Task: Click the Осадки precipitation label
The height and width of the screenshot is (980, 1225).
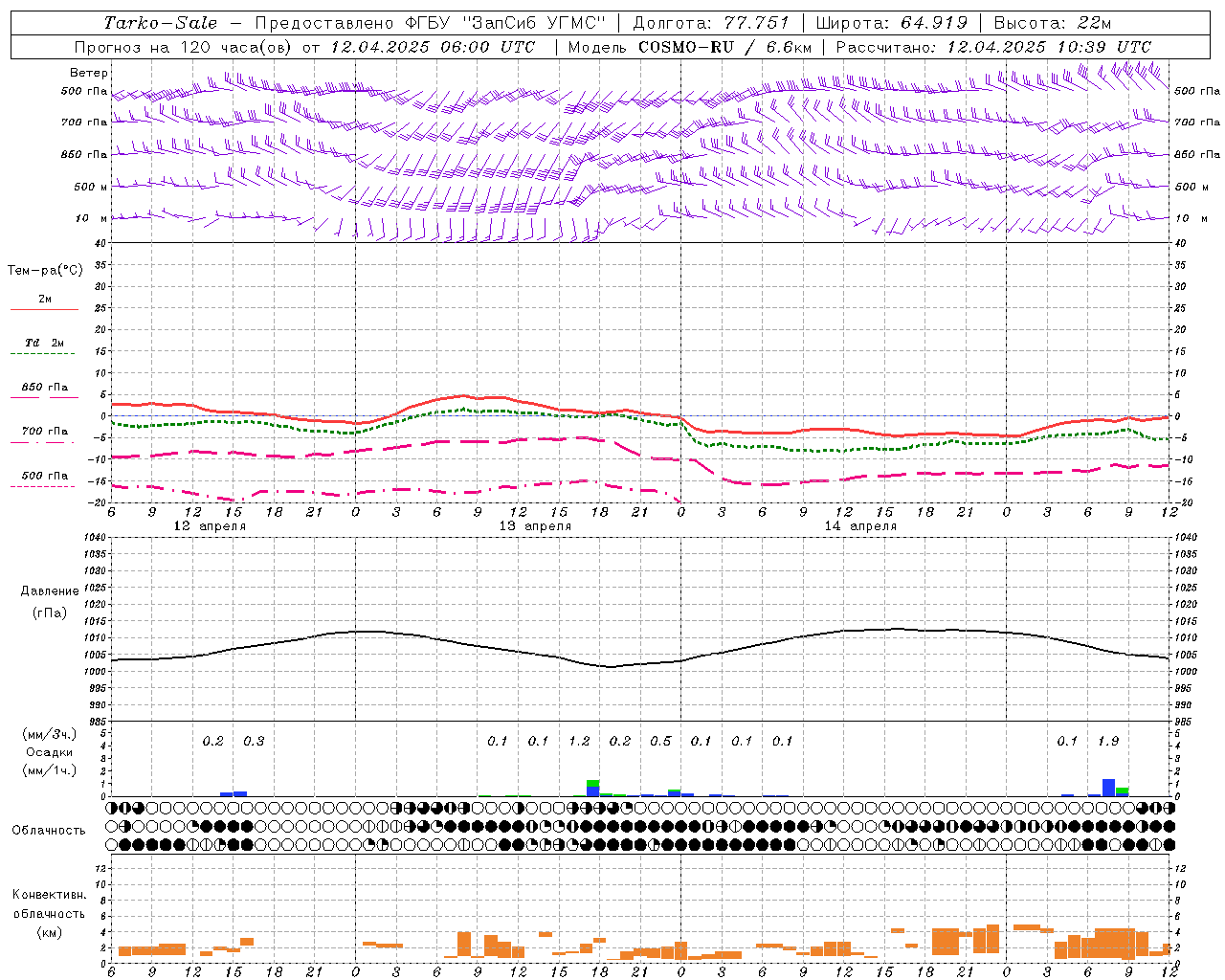Action: 50,752
